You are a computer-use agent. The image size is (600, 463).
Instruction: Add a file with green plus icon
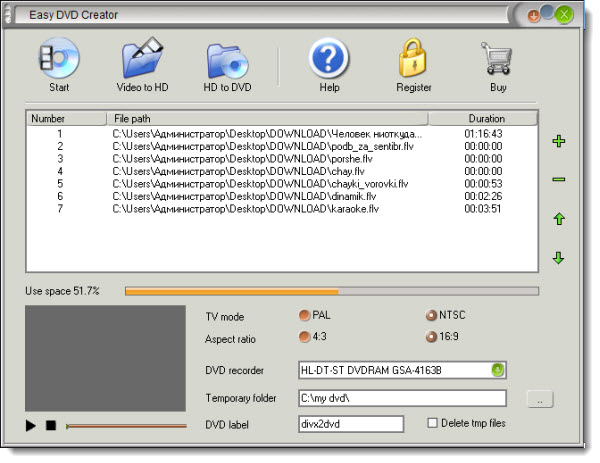[559, 141]
